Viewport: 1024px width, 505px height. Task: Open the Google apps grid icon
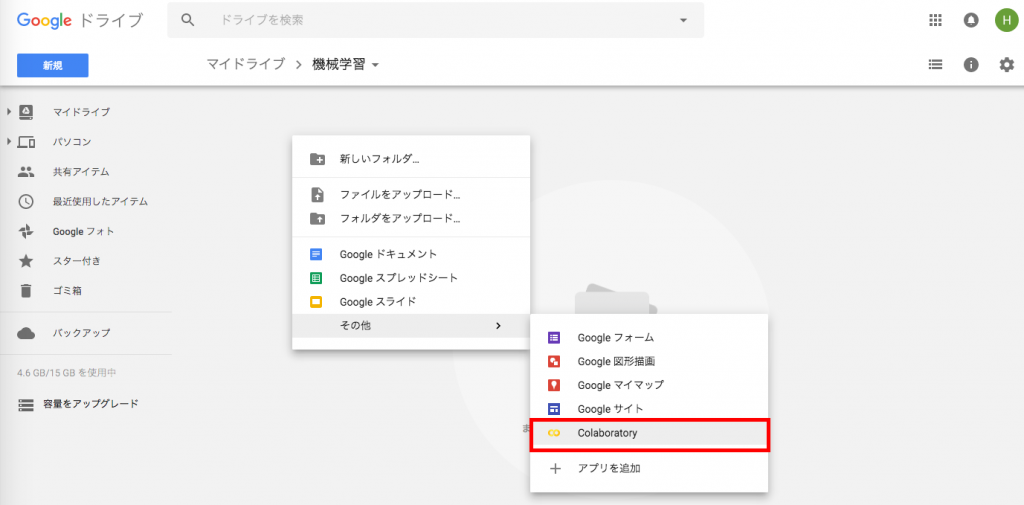coord(935,20)
